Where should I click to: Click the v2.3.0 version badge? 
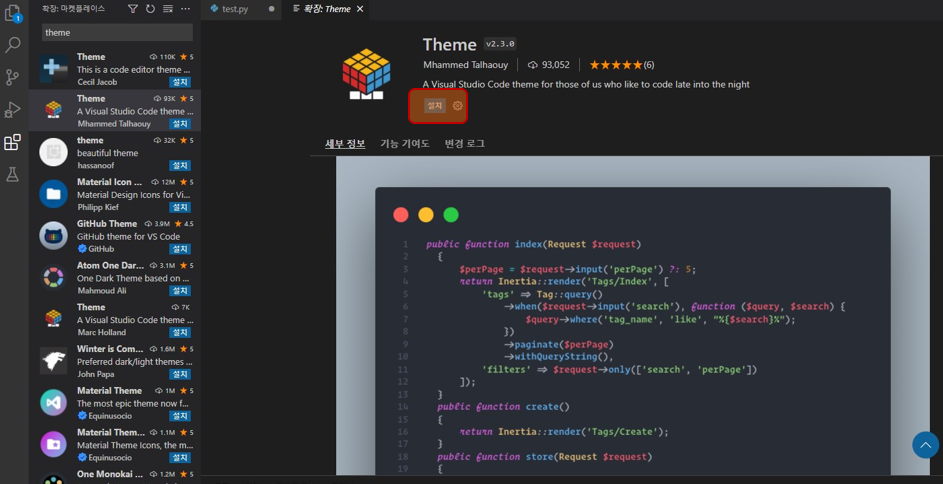click(500, 44)
